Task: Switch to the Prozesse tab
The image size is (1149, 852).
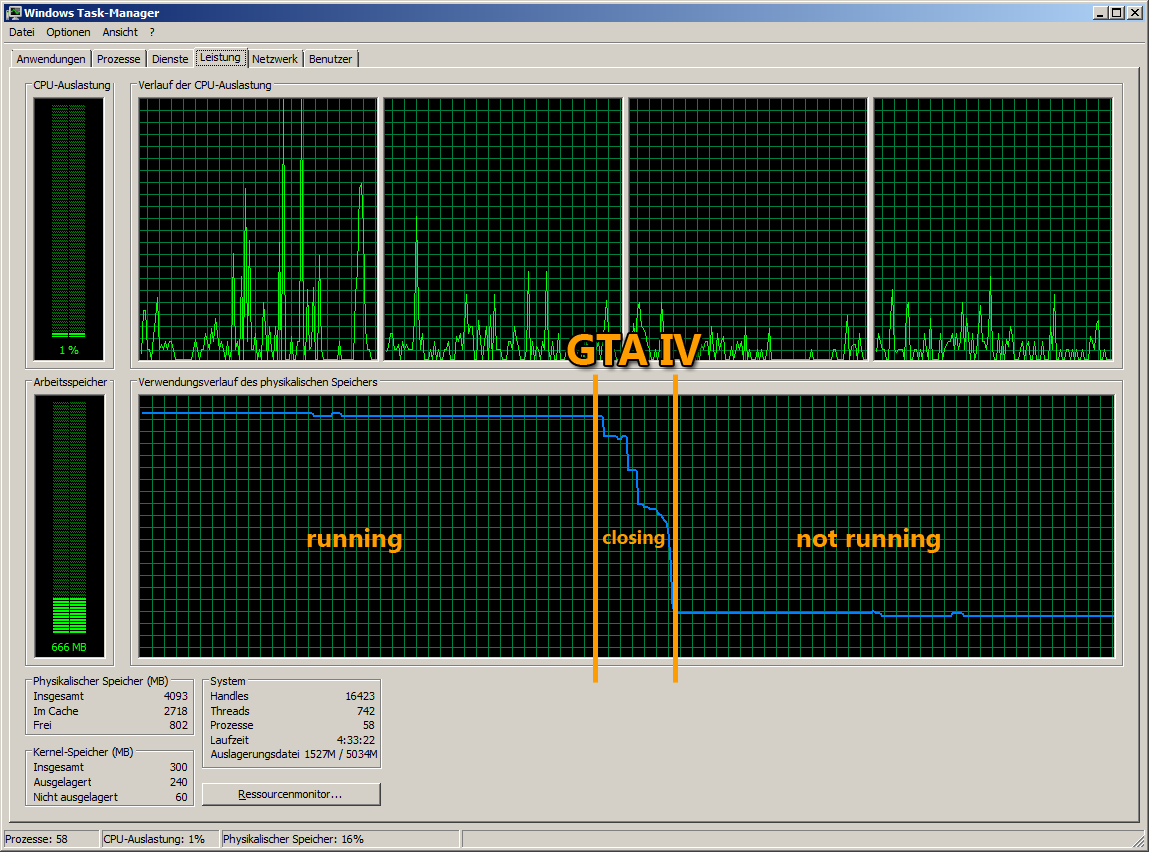Action: pyautogui.click(x=119, y=59)
